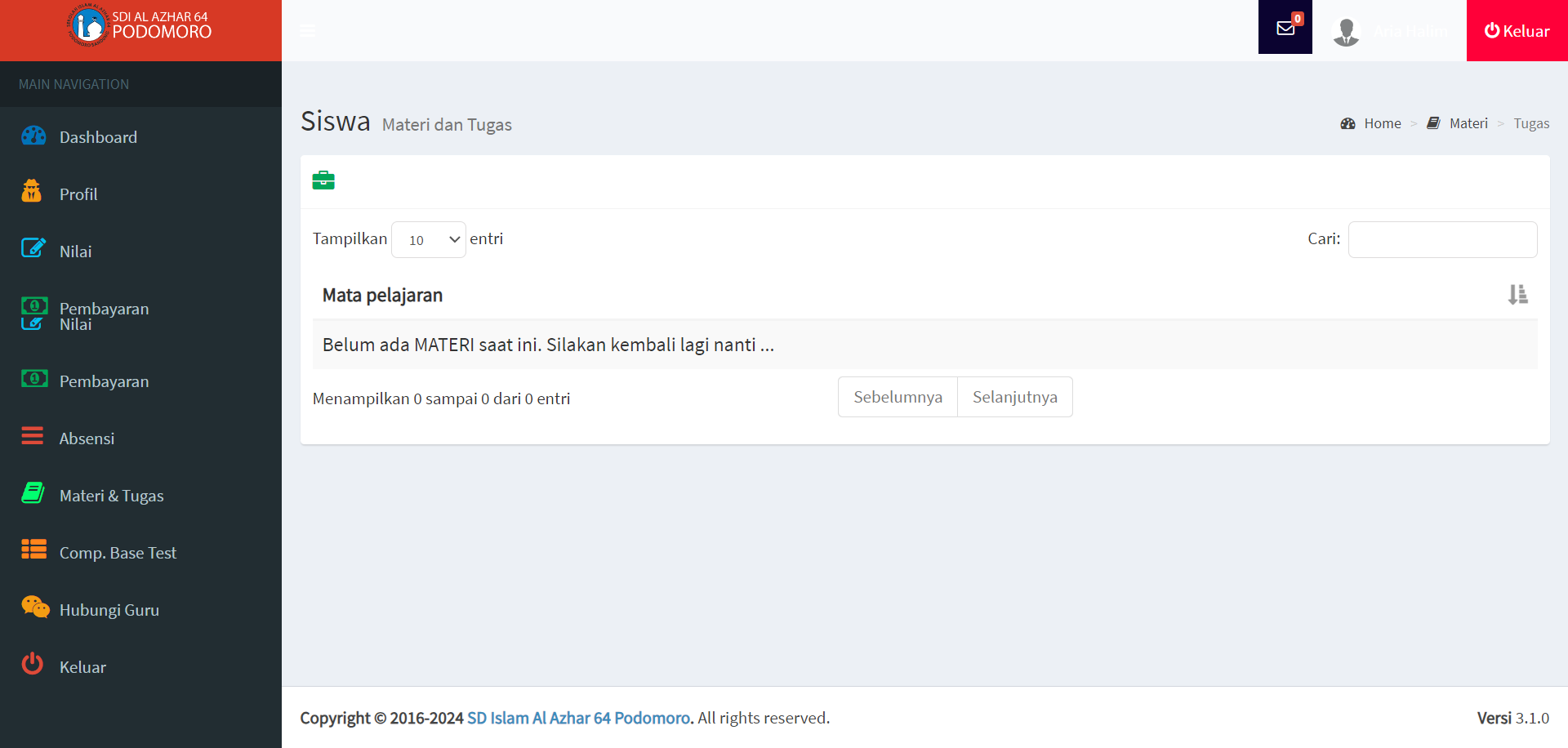Click the user avatar in top bar
Viewport: 1568px width, 748px height.
[1345, 32]
